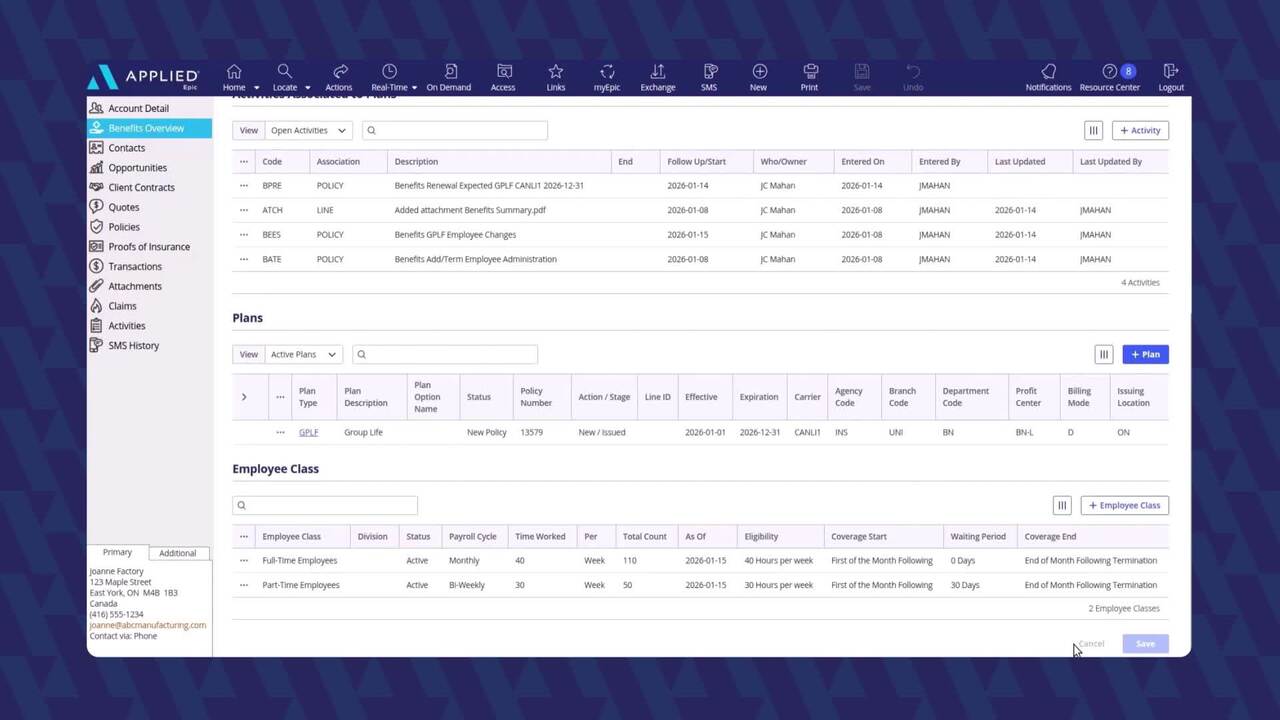
Task: Expand the Open Activities view dropdown
Action: click(x=309, y=130)
